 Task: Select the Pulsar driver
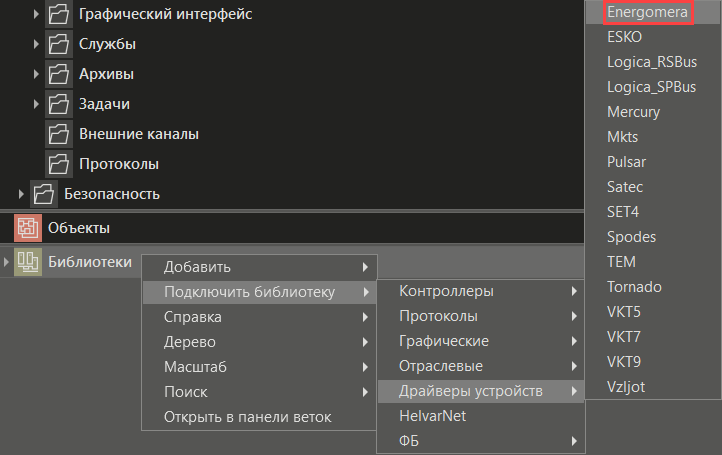(653, 162)
